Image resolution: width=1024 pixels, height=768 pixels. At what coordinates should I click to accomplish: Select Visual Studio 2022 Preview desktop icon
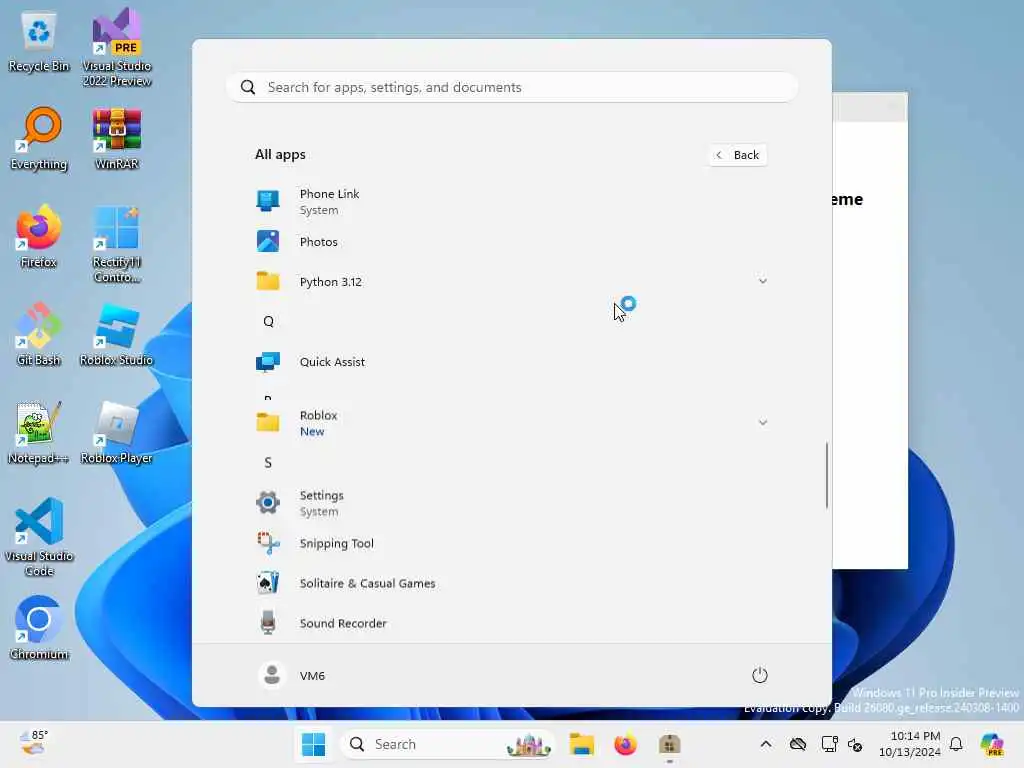click(x=117, y=48)
